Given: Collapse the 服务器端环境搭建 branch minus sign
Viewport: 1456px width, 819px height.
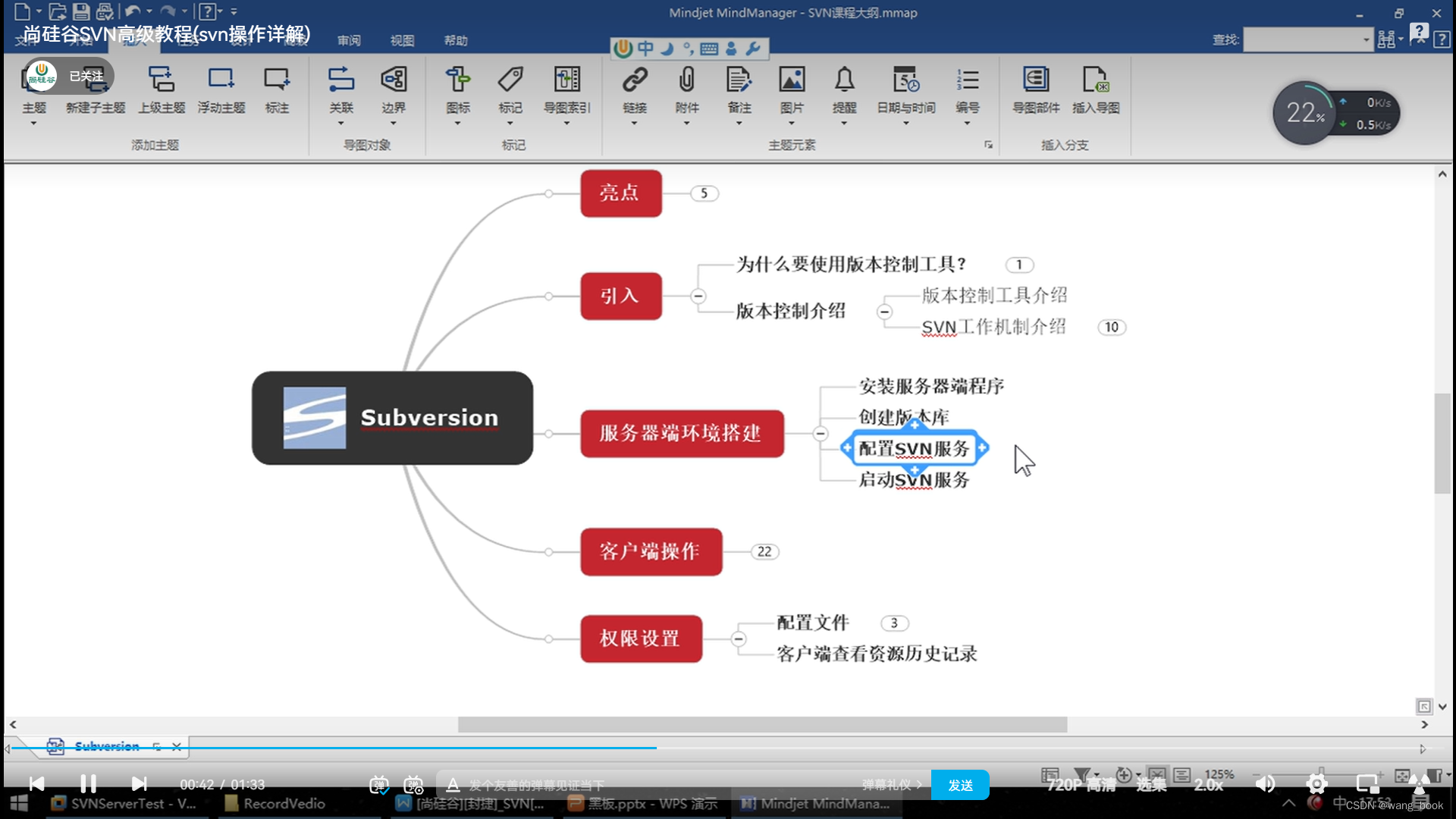Looking at the screenshot, I should pos(820,434).
